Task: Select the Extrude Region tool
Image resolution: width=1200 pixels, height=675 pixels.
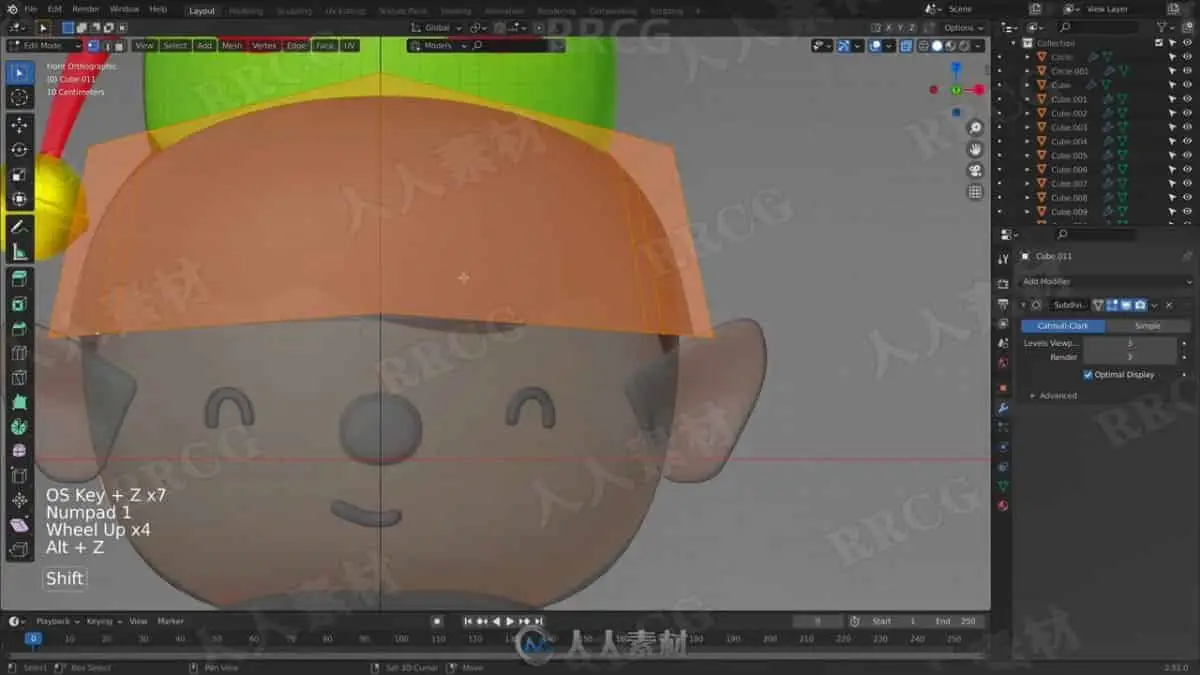Action: (x=19, y=280)
